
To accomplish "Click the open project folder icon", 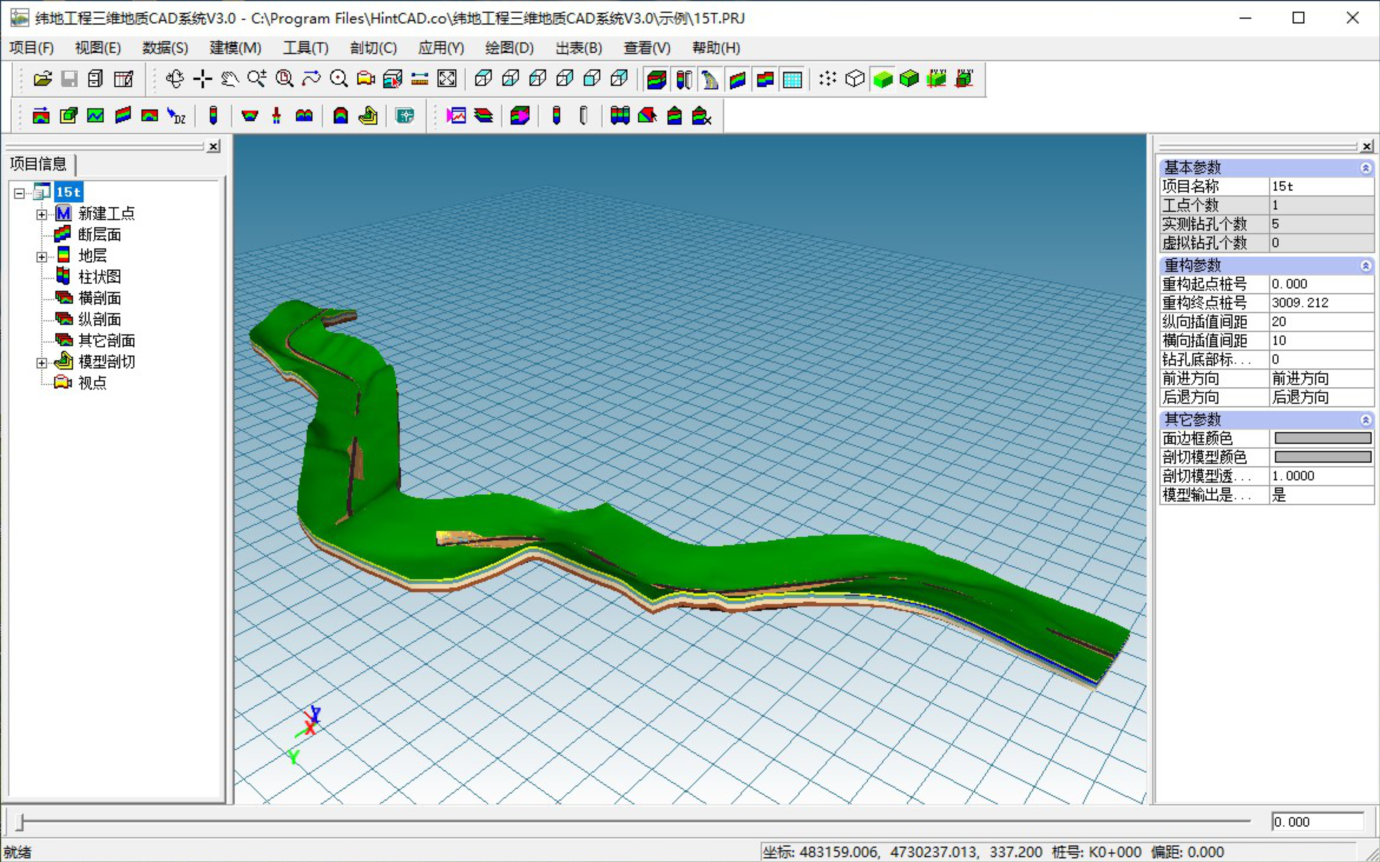I will [x=42, y=79].
